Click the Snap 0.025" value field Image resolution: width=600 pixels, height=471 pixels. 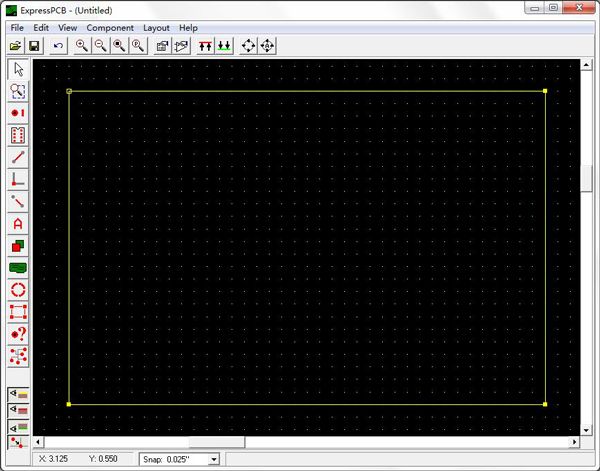pos(174,459)
